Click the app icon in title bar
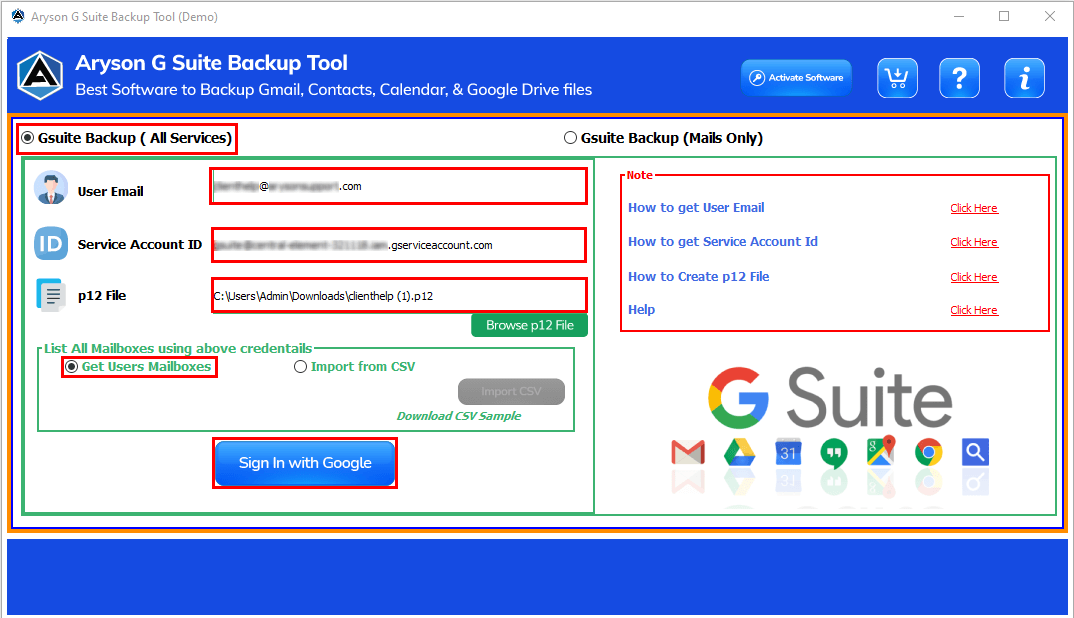This screenshot has width=1074, height=618. (18, 16)
